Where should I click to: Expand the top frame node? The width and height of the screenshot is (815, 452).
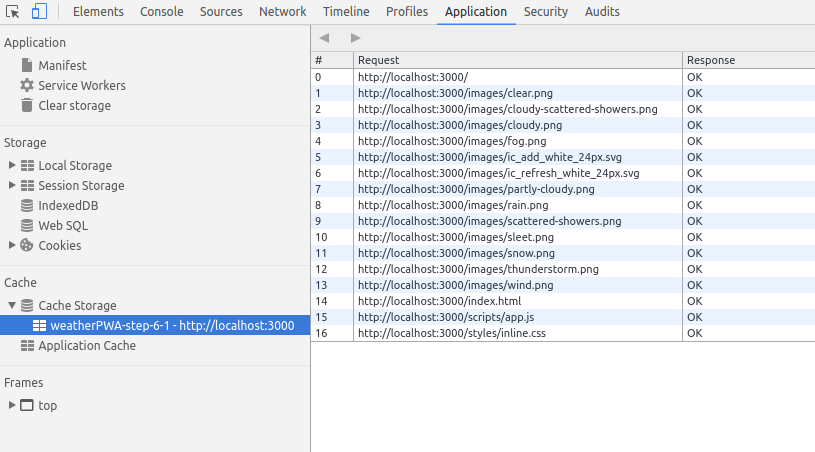point(11,405)
